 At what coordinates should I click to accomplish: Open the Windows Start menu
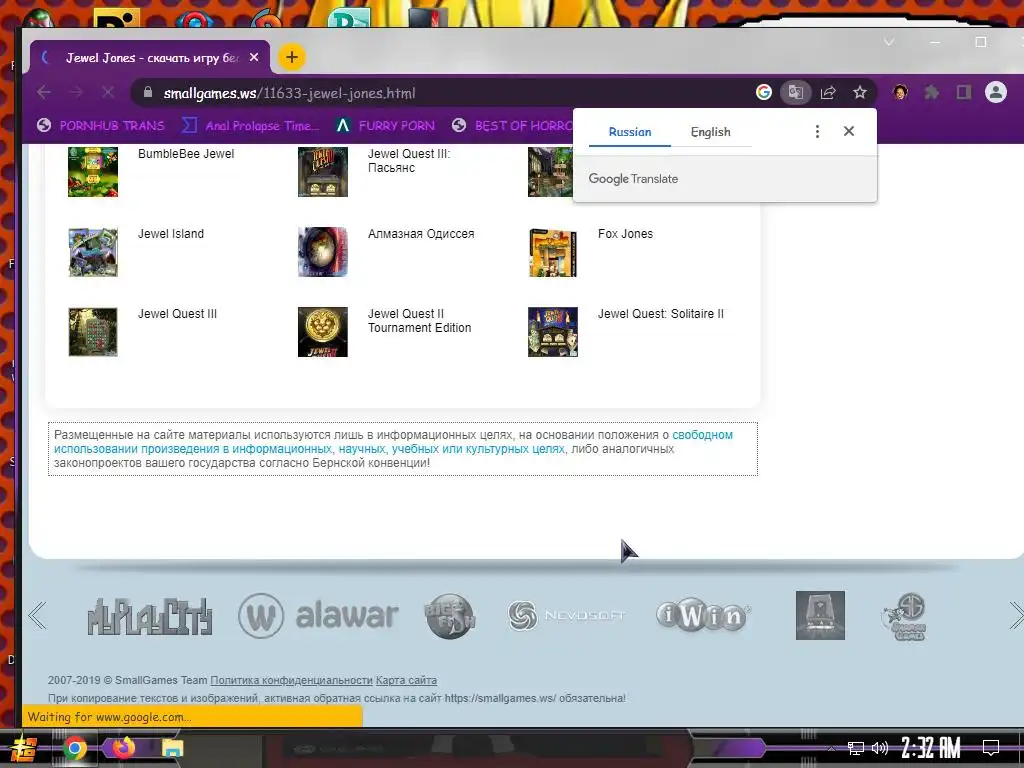pyautogui.click(x=25, y=748)
